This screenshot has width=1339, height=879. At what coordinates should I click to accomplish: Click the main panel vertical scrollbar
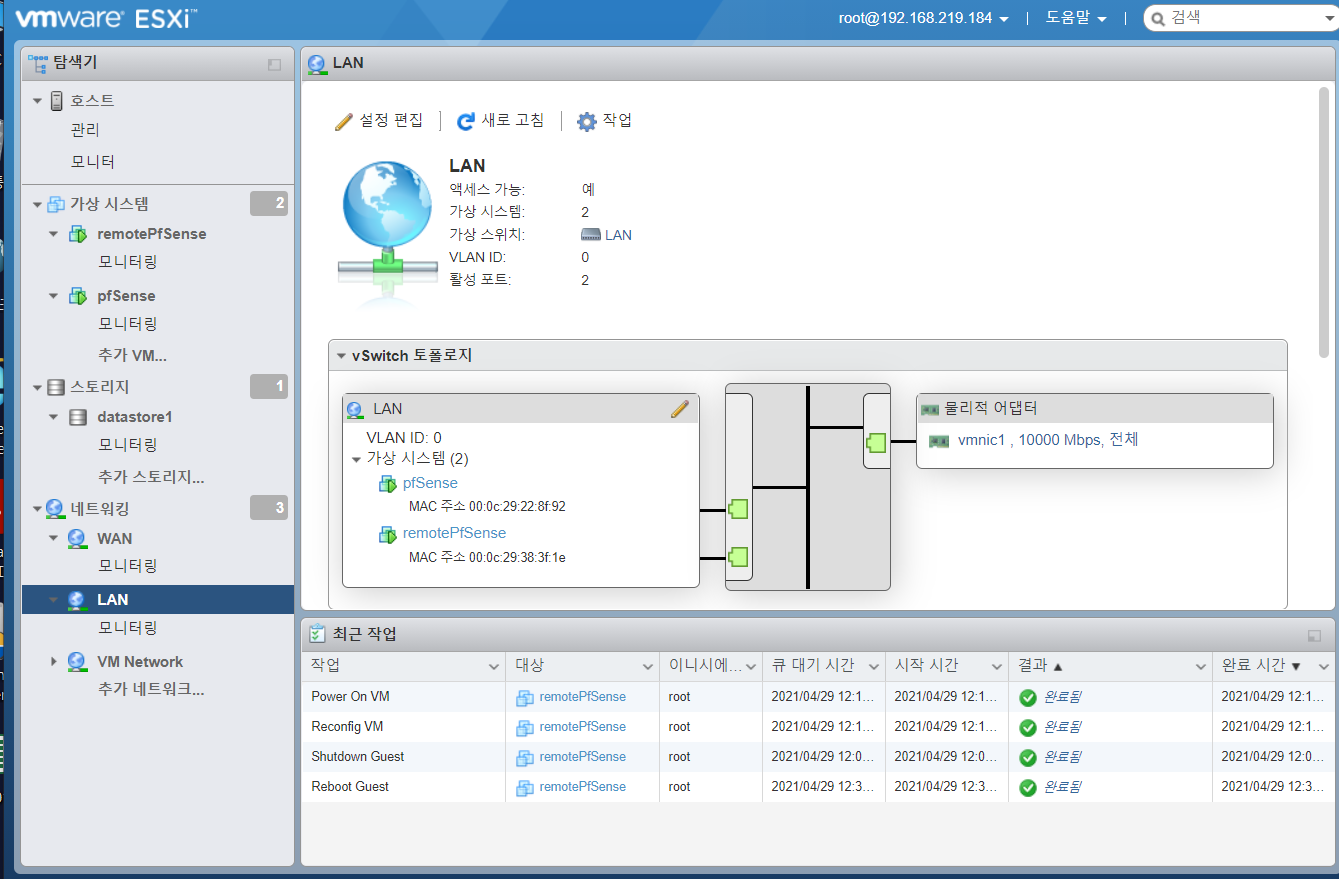pyautogui.click(x=1324, y=222)
